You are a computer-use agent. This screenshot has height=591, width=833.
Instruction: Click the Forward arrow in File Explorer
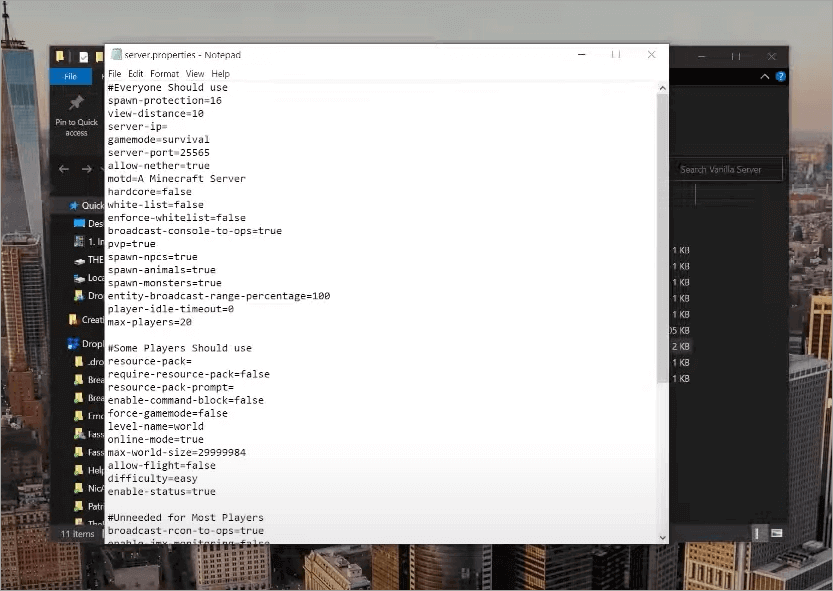click(x=86, y=169)
